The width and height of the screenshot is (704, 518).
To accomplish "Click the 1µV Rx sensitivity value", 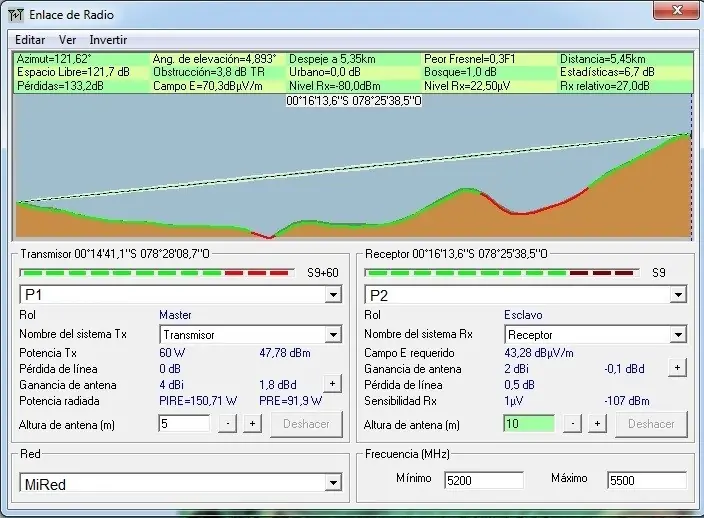I will (x=513, y=400).
